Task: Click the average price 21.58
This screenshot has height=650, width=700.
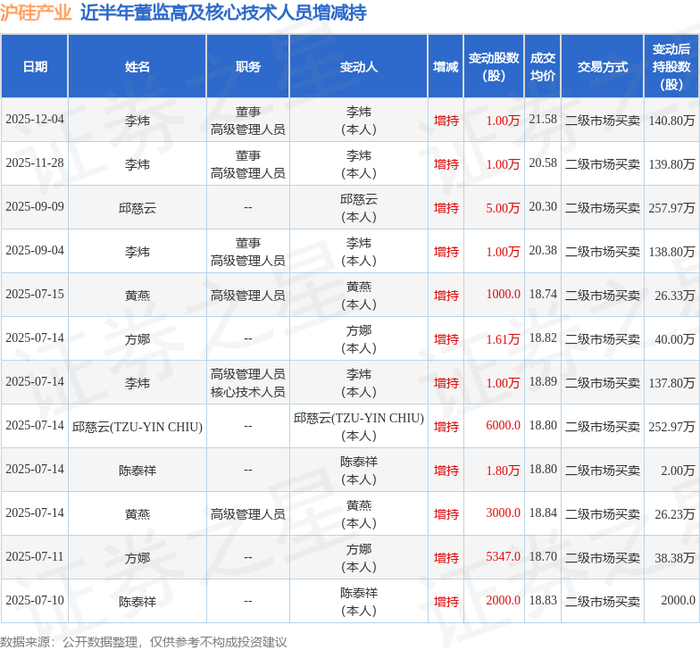Action: click(543, 119)
